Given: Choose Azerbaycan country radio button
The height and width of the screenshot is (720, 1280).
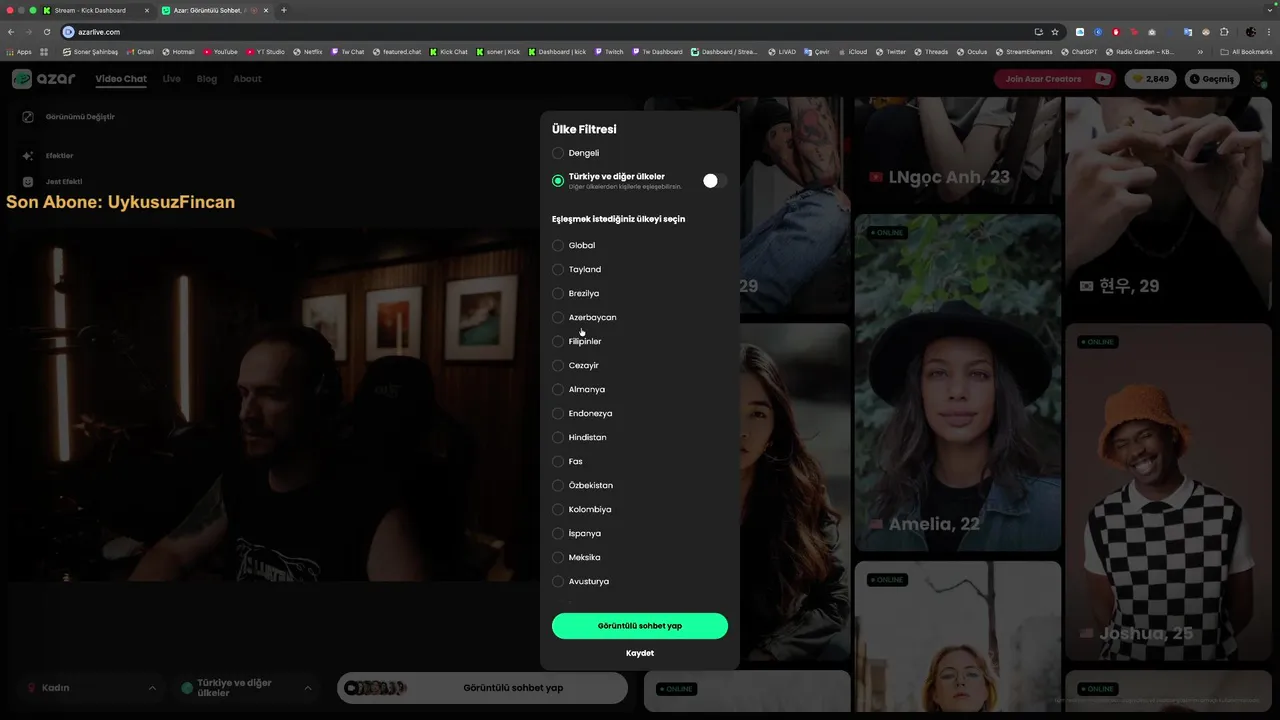Looking at the screenshot, I should (558, 317).
